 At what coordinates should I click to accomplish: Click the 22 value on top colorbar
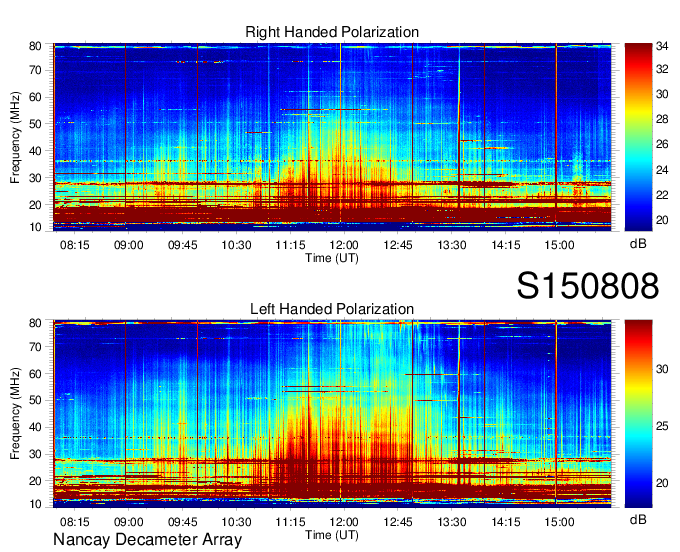[x=662, y=195]
